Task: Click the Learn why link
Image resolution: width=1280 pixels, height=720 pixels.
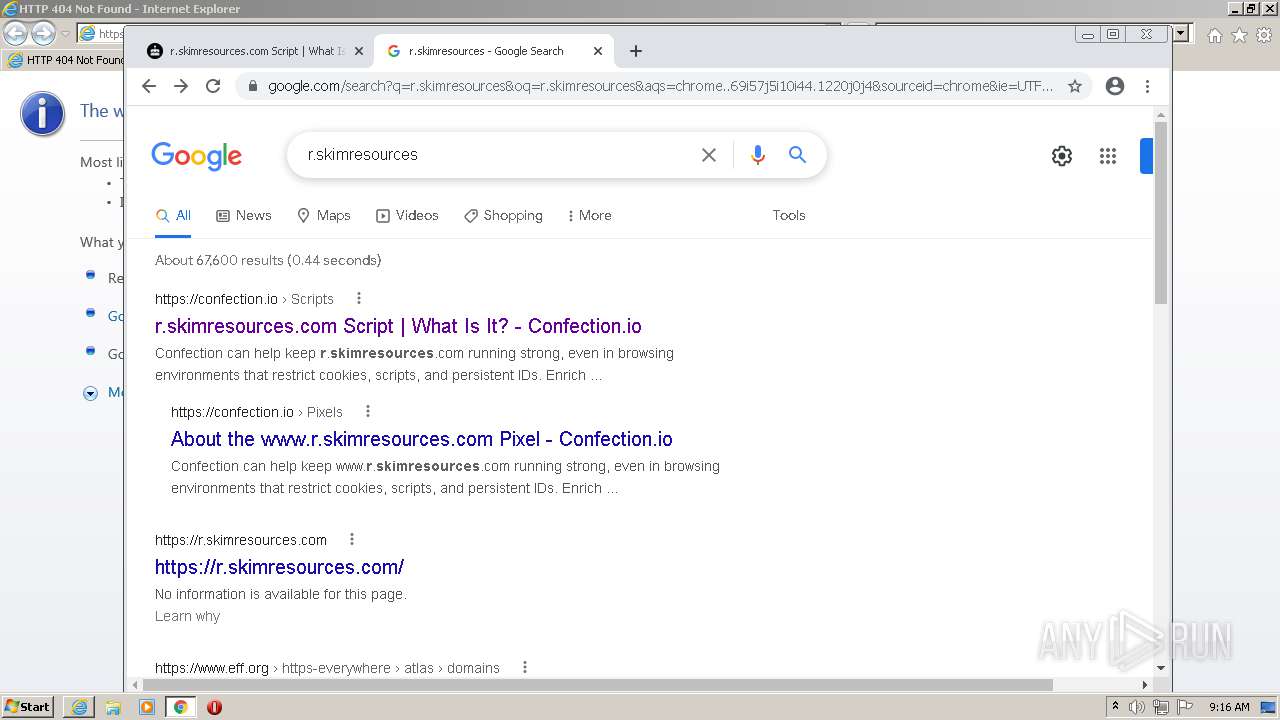Action: [187, 616]
